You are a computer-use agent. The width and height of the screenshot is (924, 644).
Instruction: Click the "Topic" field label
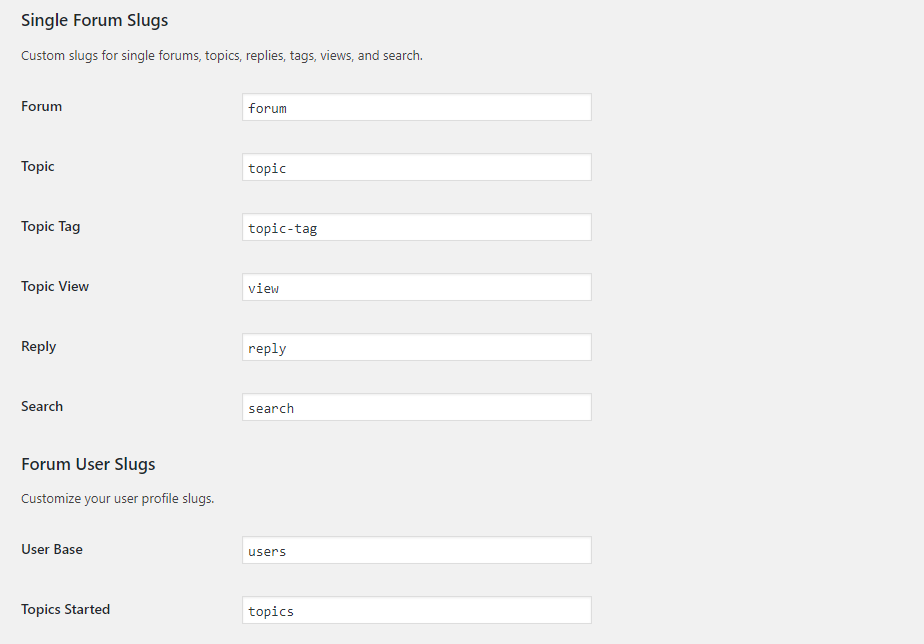click(x=38, y=167)
